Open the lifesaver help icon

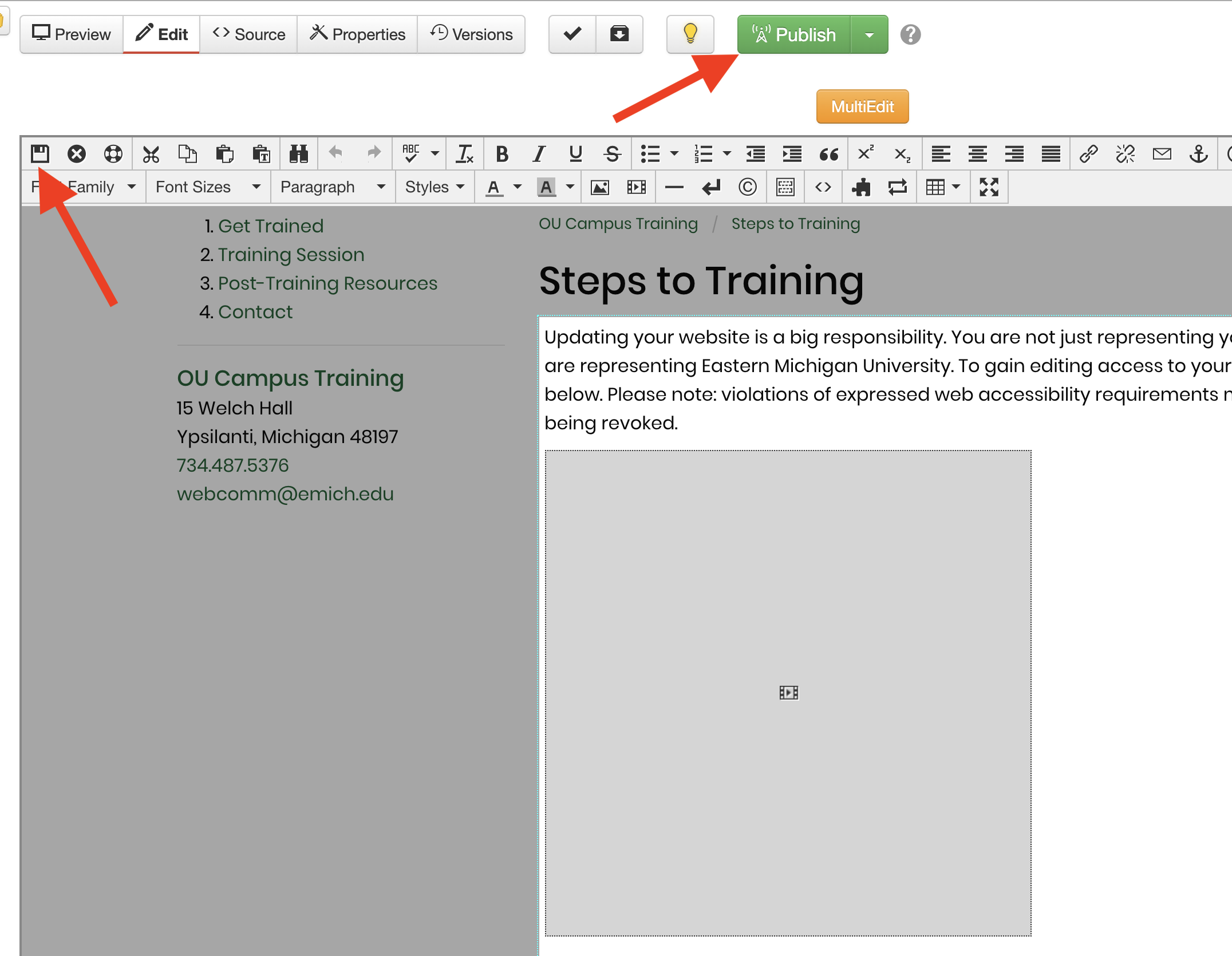click(x=113, y=153)
